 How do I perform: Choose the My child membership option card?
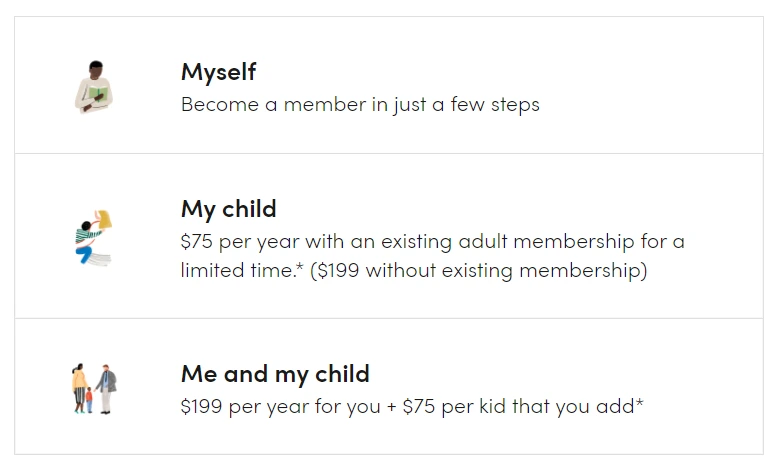point(389,236)
